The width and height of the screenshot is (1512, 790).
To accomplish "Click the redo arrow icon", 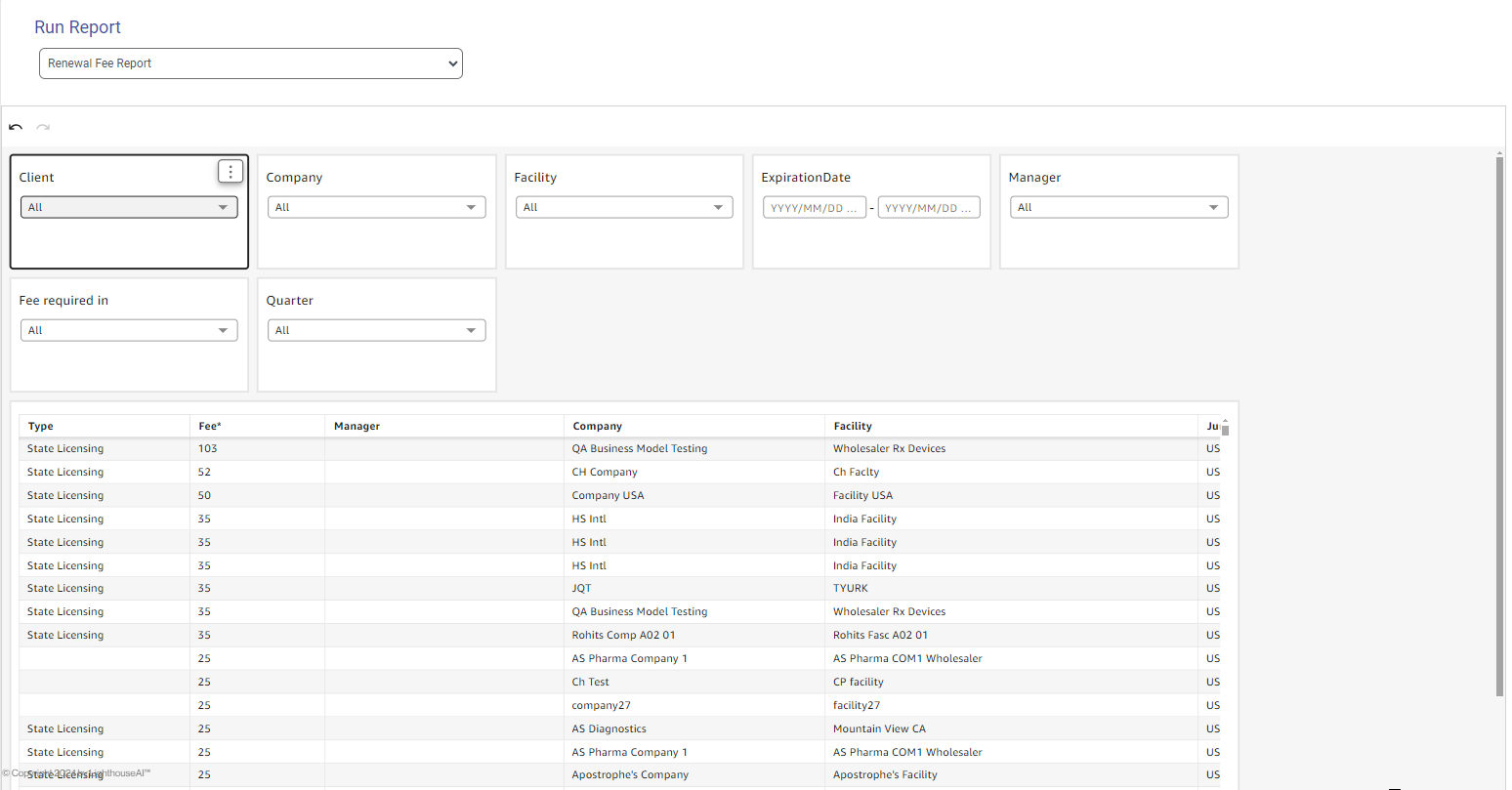I will (x=43, y=127).
